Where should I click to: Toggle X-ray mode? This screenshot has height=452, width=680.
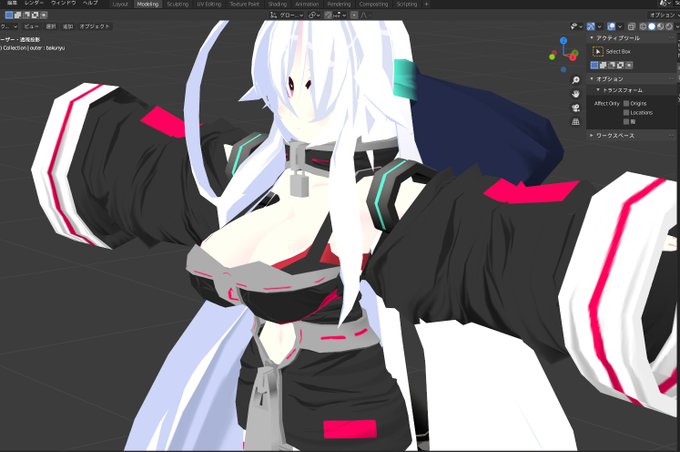(x=631, y=26)
